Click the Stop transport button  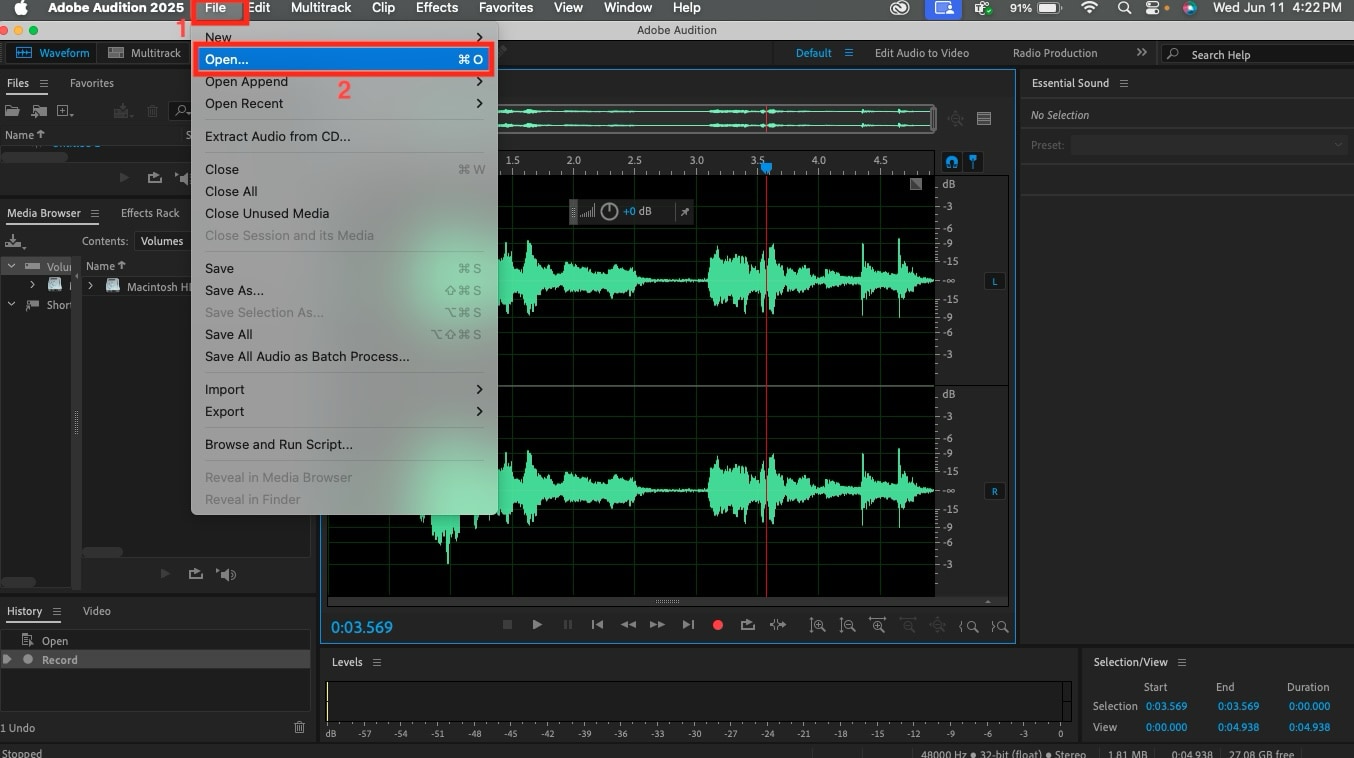pyautogui.click(x=507, y=625)
